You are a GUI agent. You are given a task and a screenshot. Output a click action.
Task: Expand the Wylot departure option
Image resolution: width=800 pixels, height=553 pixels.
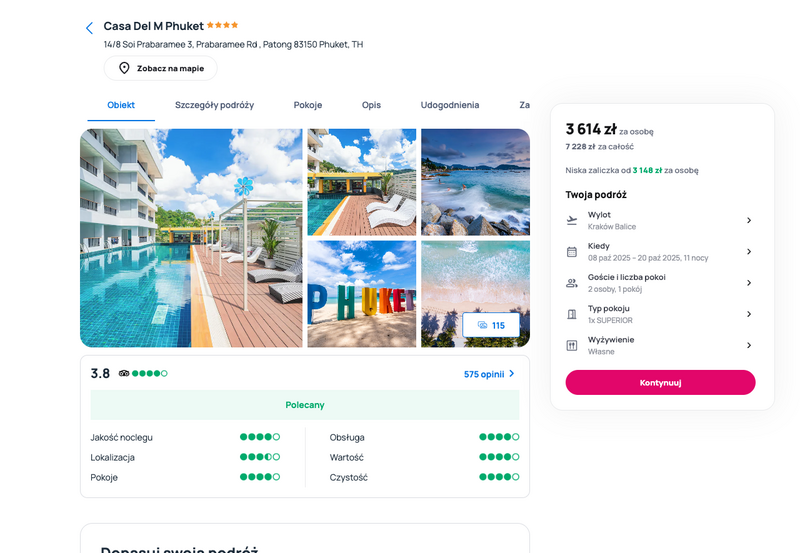[749, 220]
